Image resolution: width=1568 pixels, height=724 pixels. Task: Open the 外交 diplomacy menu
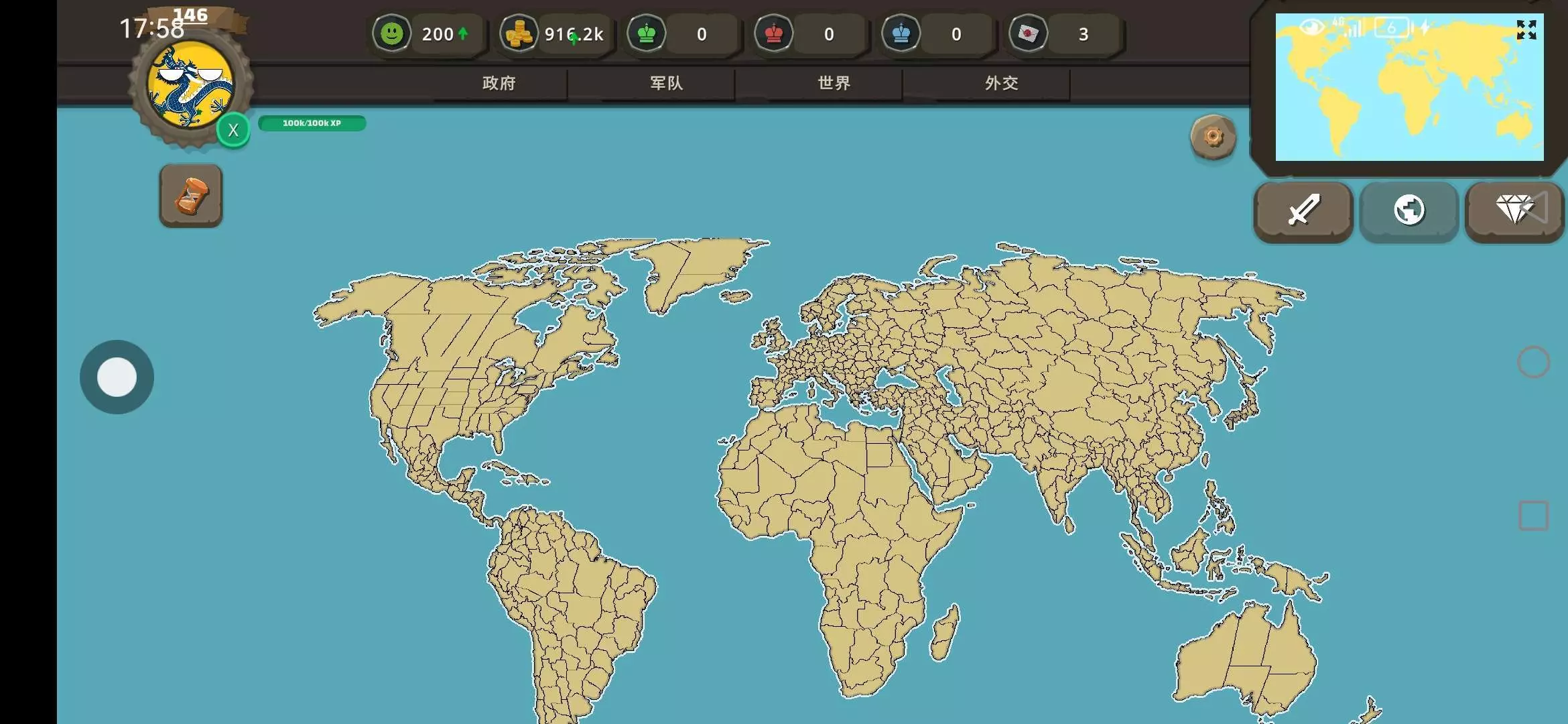pos(1002,83)
